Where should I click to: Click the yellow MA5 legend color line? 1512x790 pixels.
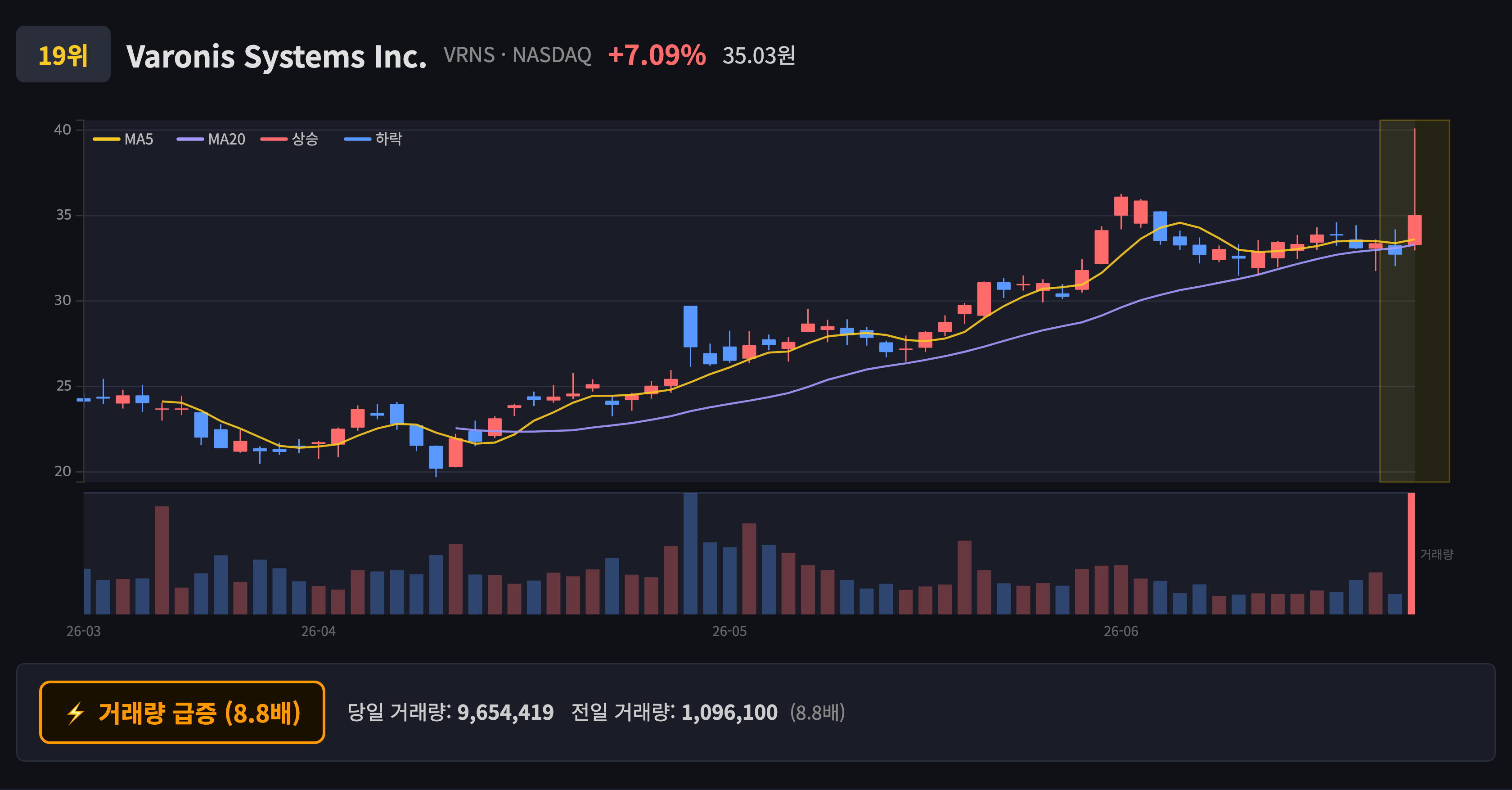coord(106,139)
